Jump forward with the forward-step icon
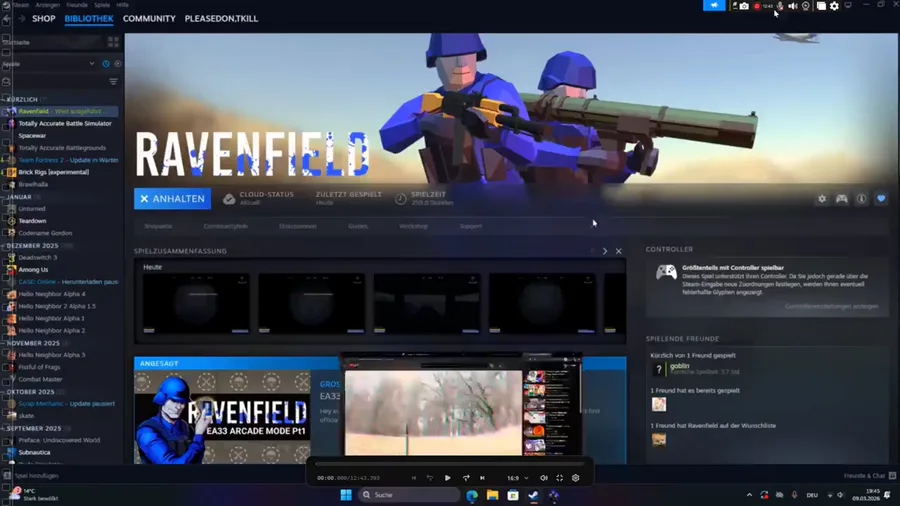This screenshot has width=900, height=506. [466, 478]
